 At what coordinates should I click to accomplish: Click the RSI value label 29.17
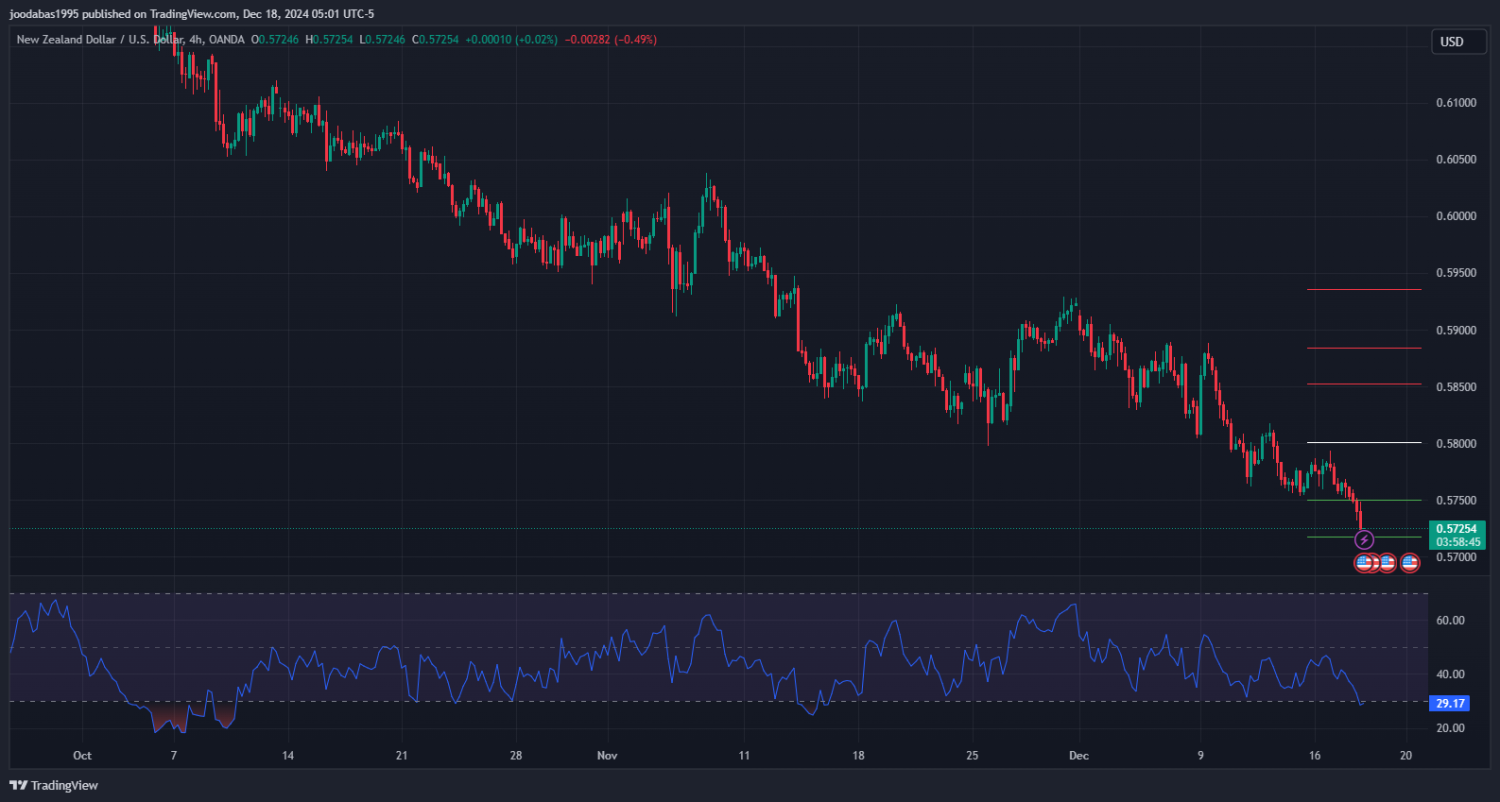click(x=1451, y=703)
